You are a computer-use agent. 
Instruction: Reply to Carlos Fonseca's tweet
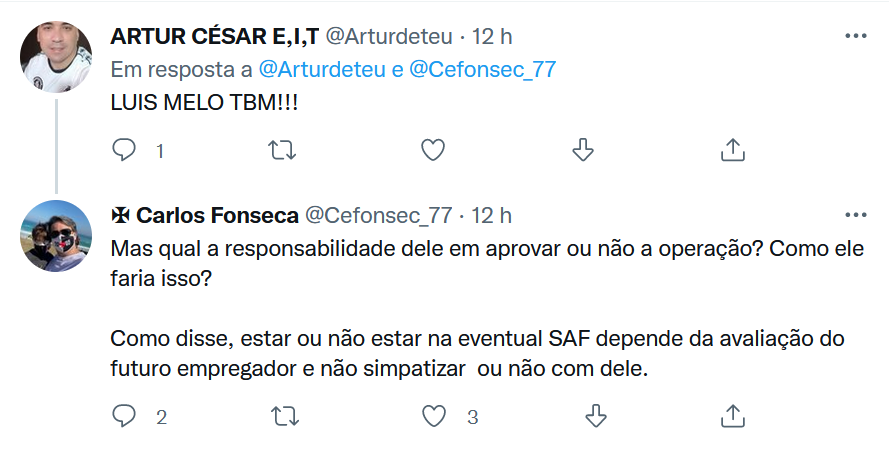click(x=124, y=415)
